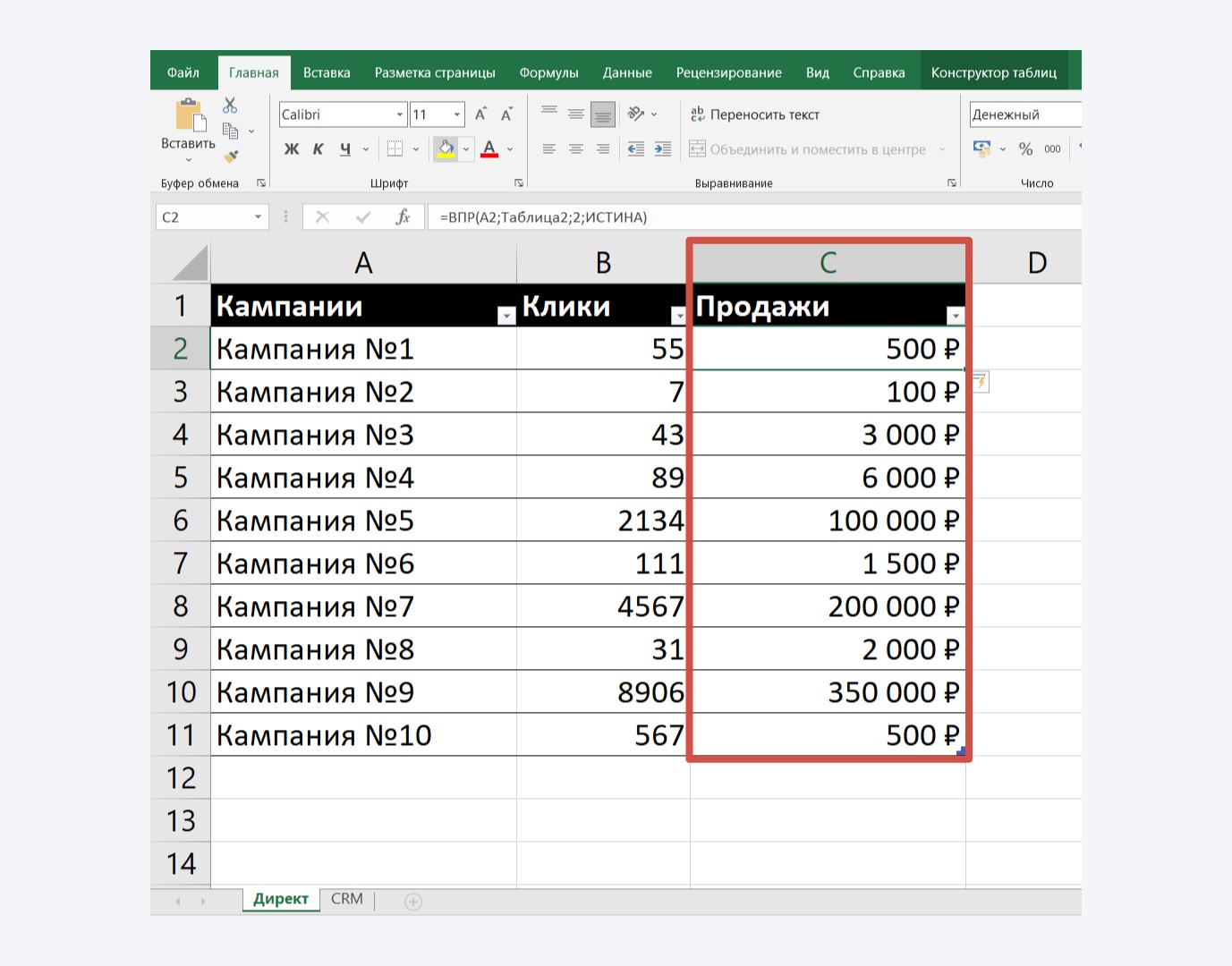Image resolution: width=1232 pixels, height=966 pixels.
Task: Apply the red font color A
Action: (489, 149)
